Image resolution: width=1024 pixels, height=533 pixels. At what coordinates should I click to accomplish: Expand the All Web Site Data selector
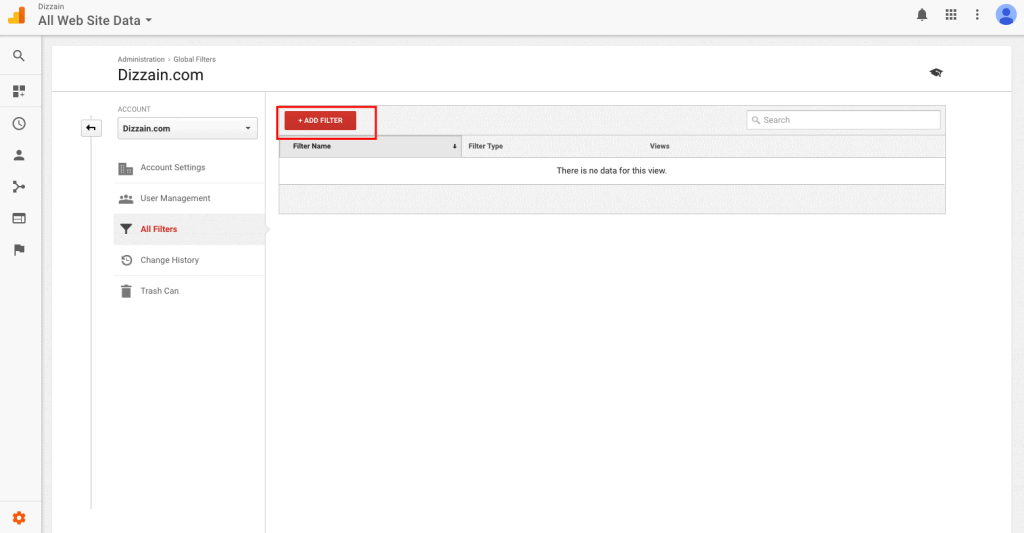(95, 21)
